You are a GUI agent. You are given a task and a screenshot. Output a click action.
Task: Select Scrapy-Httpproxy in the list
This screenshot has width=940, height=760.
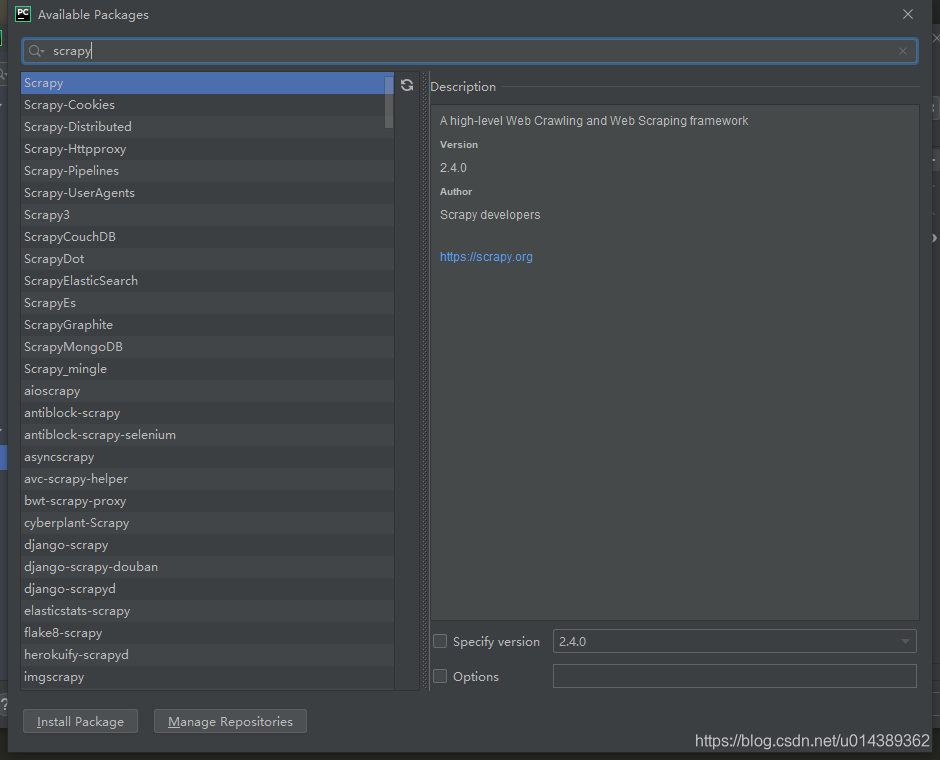pos(207,149)
